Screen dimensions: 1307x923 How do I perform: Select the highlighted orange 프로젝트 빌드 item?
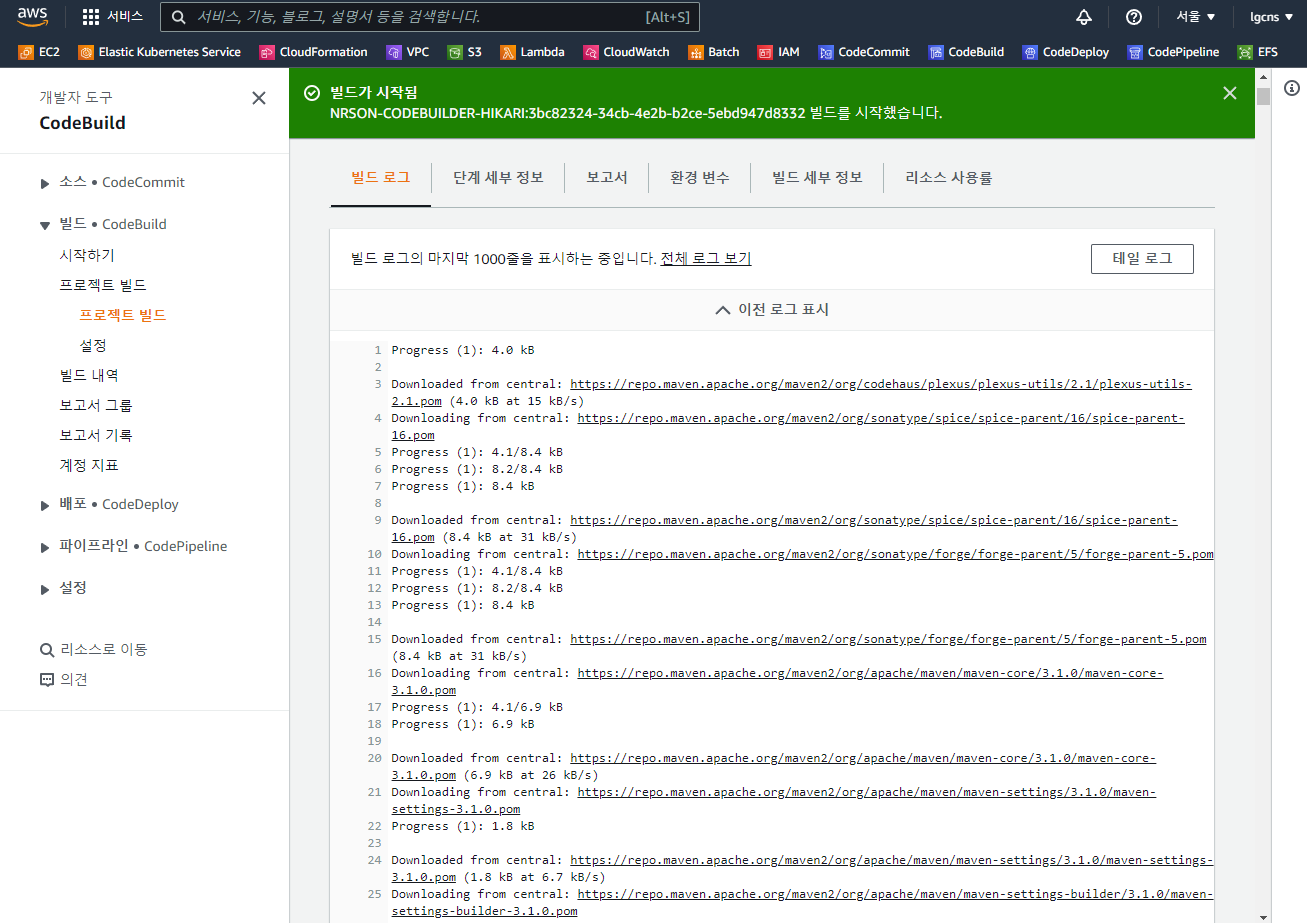[x=123, y=315]
